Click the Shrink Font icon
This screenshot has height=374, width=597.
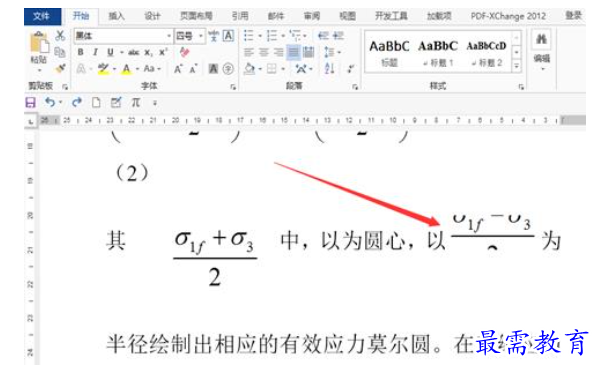point(193,69)
